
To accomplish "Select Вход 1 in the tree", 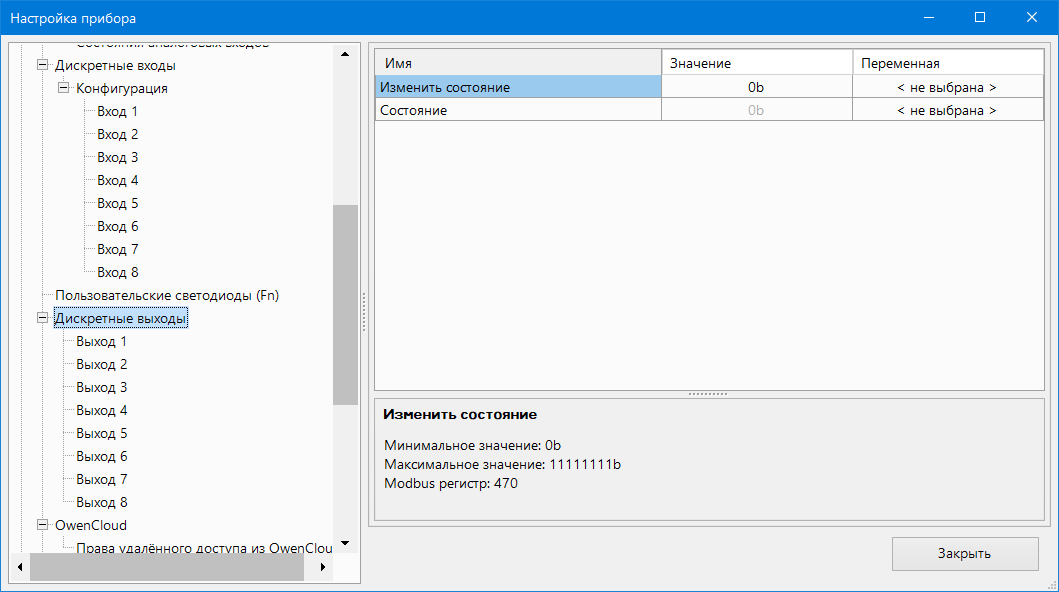I will (117, 111).
